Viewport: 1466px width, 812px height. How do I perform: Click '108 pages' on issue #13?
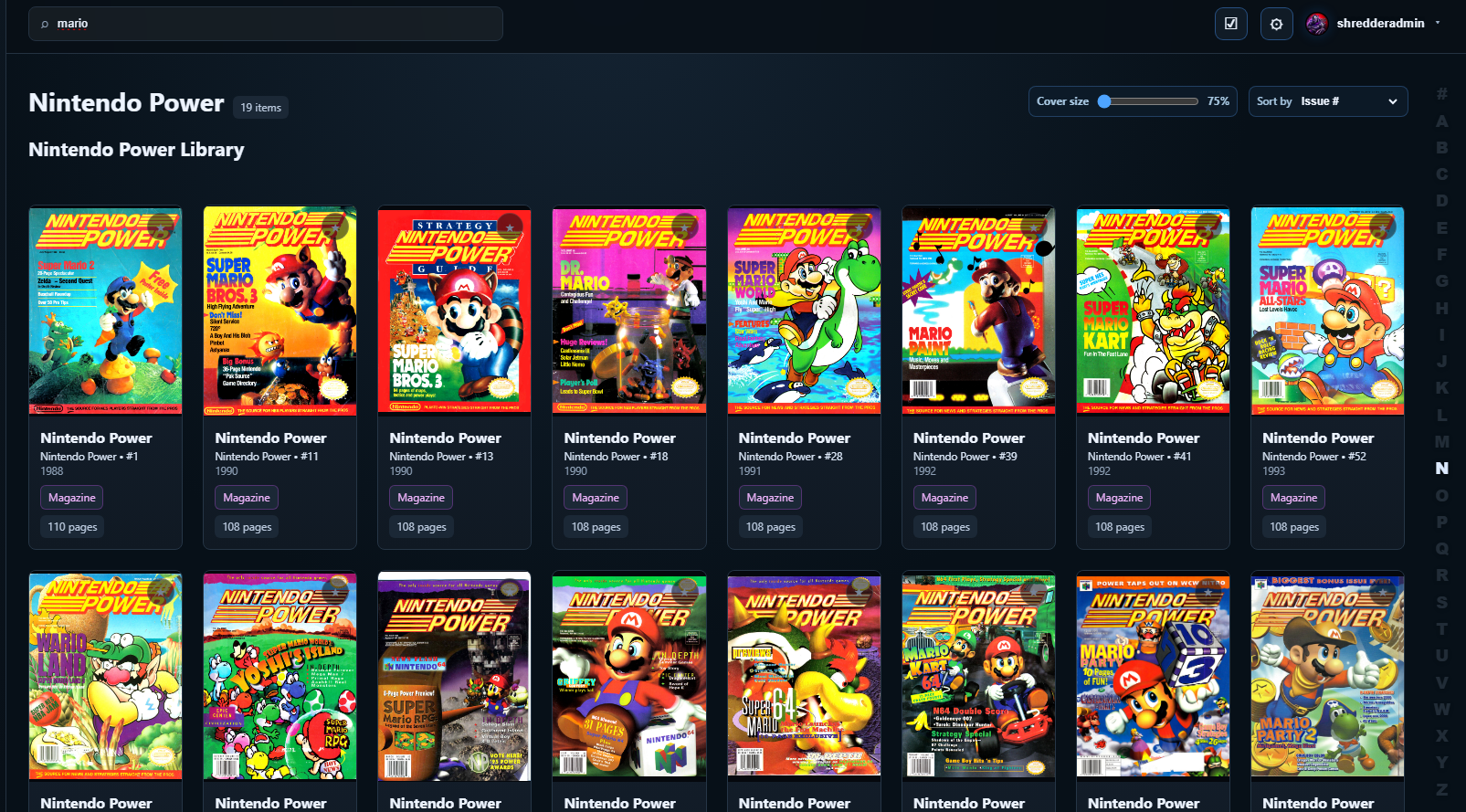421,527
